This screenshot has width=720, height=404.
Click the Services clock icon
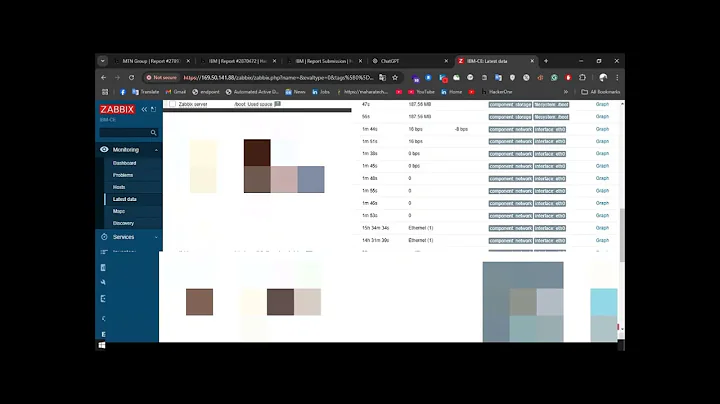click(x=104, y=237)
